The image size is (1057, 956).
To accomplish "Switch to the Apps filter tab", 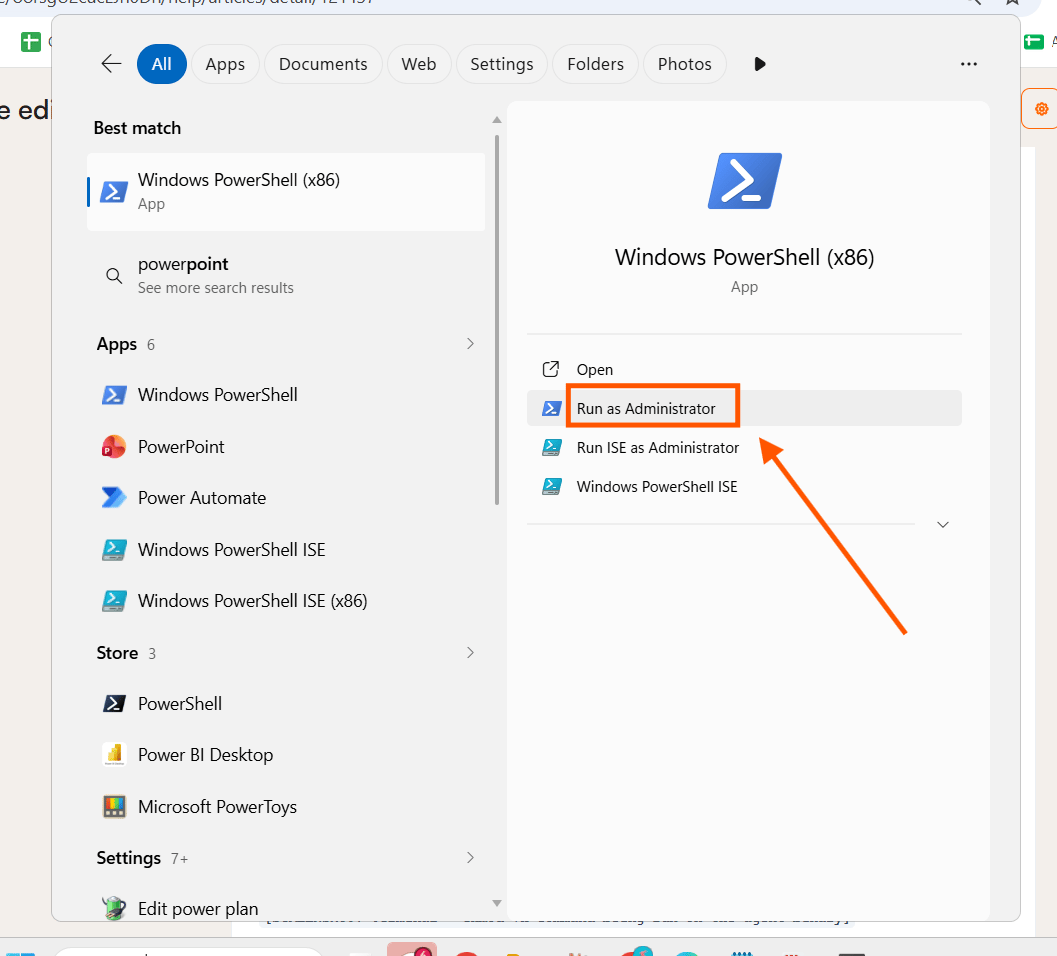I will coord(225,64).
